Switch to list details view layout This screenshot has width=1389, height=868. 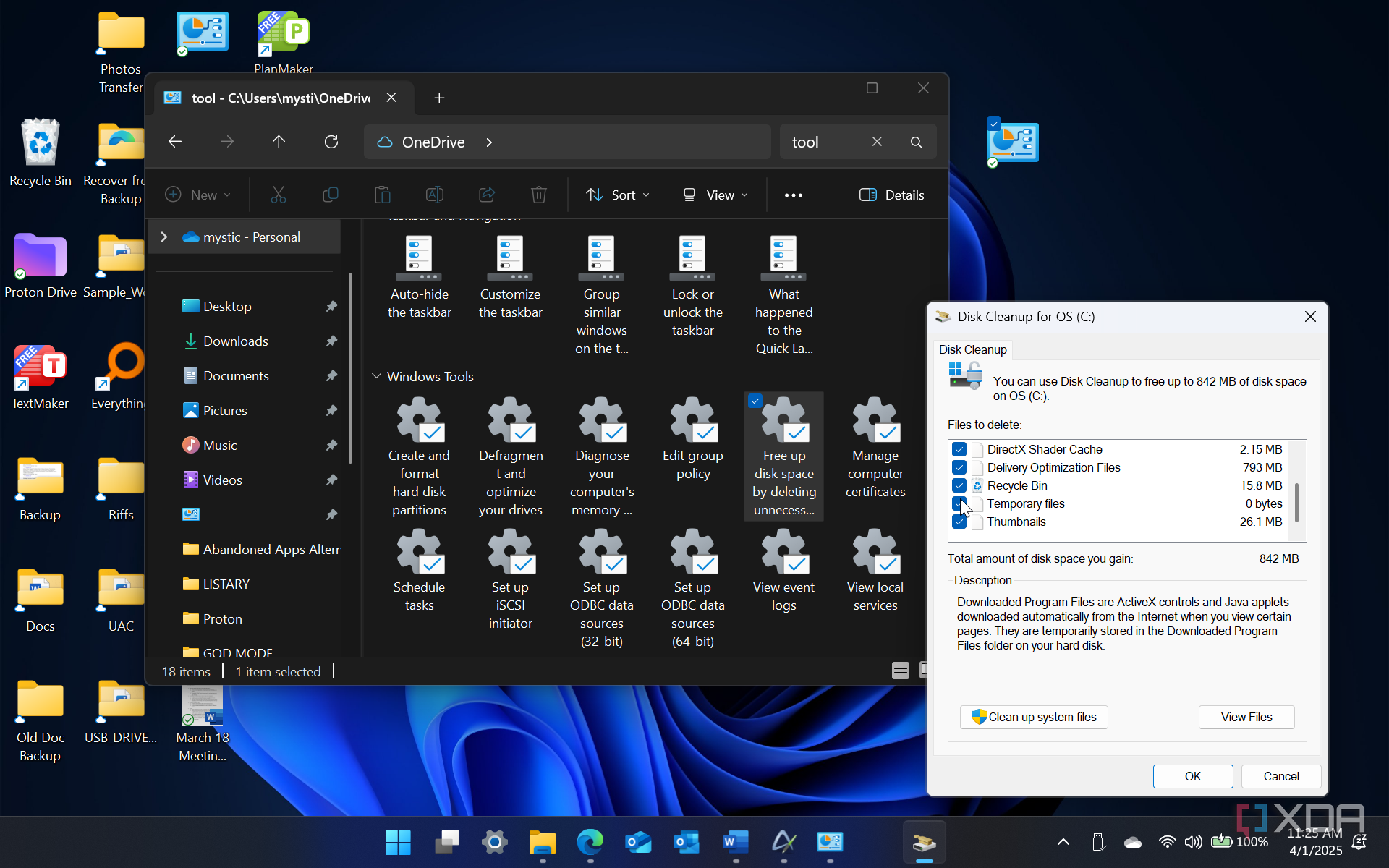tap(900, 671)
